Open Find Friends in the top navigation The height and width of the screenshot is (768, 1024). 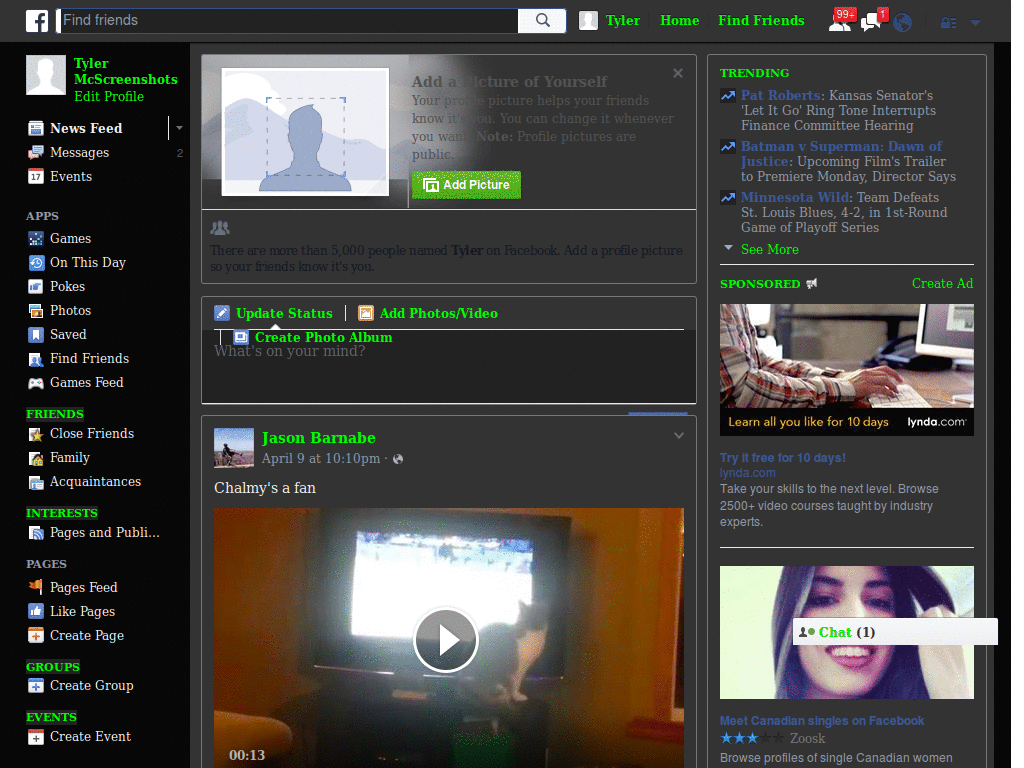pyautogui.click(x=761, y=20)
